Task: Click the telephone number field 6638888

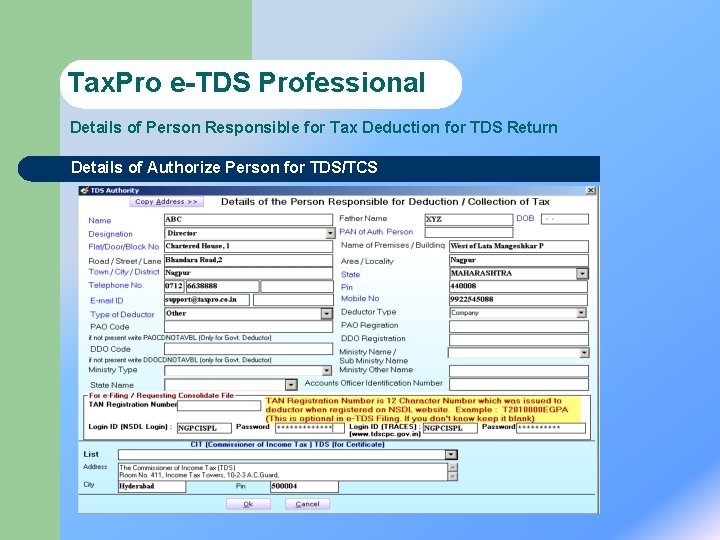Action: pos(222,286)
